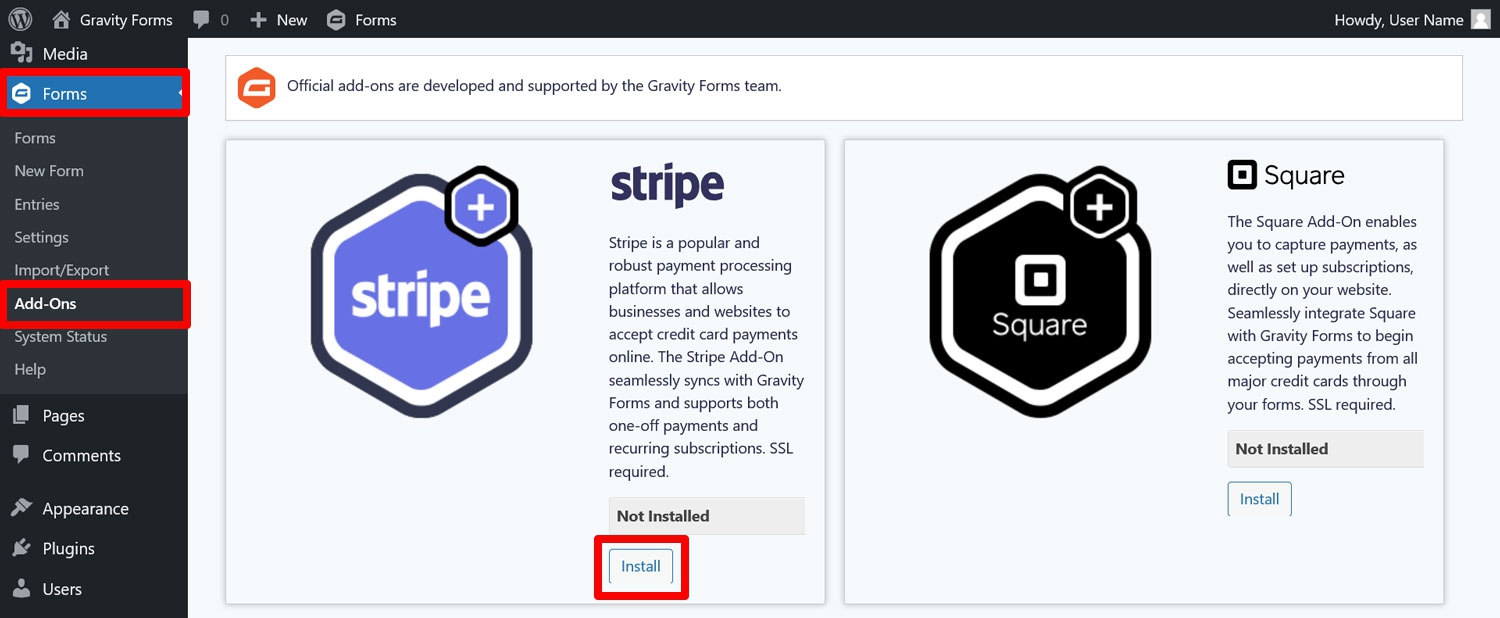Screen dimensions: 1500x618
Task: Click the Pages icon in sidebar
Action: click(21, 415)
